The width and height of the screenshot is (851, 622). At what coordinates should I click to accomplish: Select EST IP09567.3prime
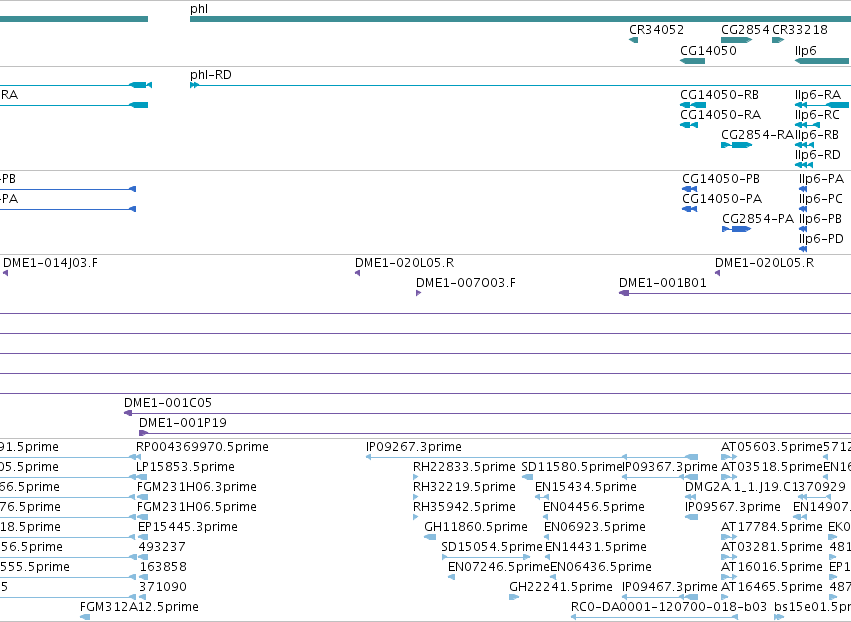pyautogui.click(x=733, y=507)
